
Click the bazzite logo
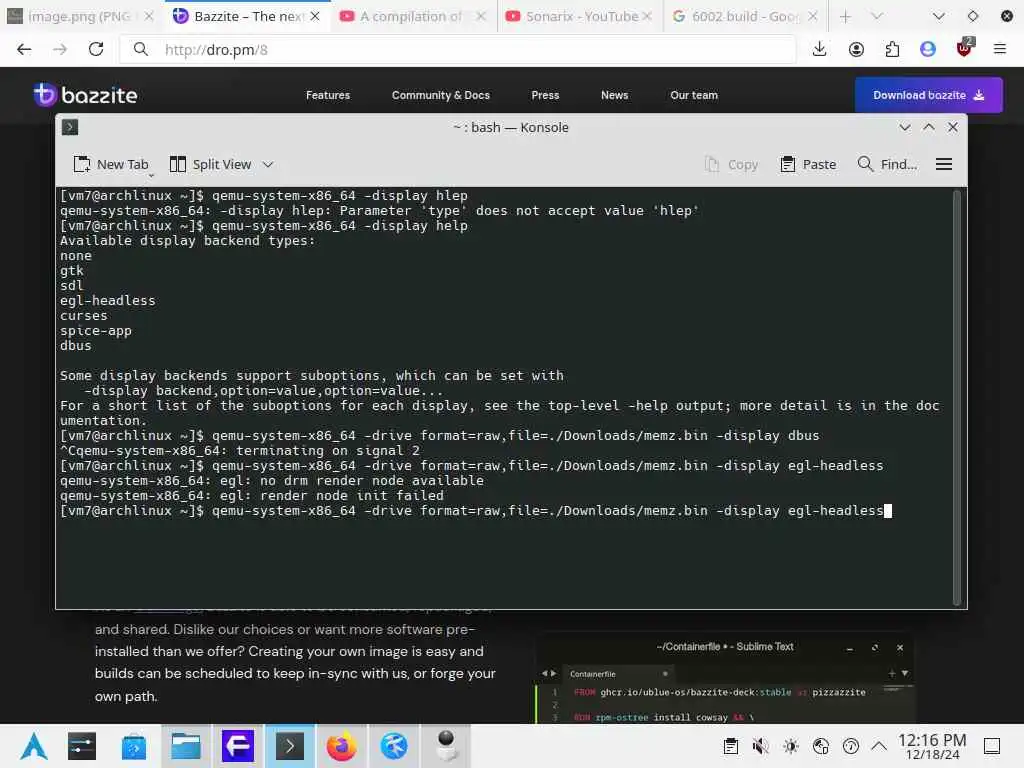(x=86, y=95)
